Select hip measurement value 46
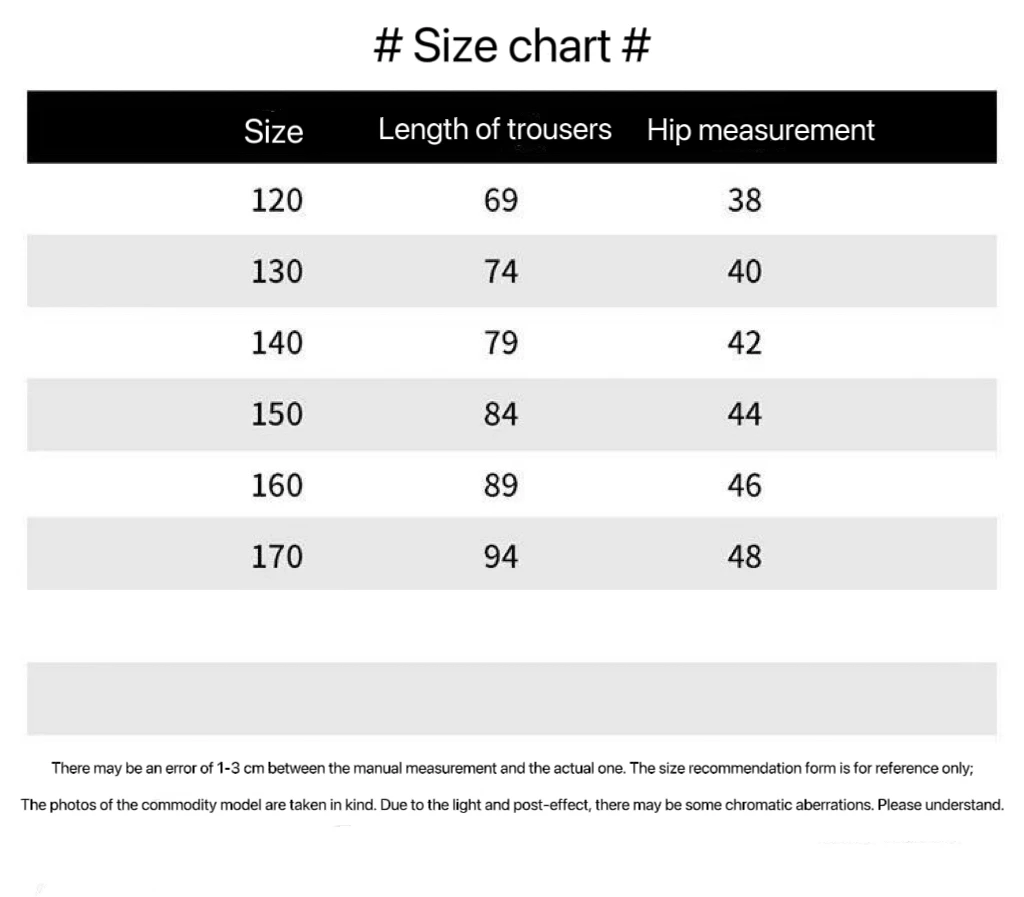Viewport: 1024px width, 897px height. 745,485
